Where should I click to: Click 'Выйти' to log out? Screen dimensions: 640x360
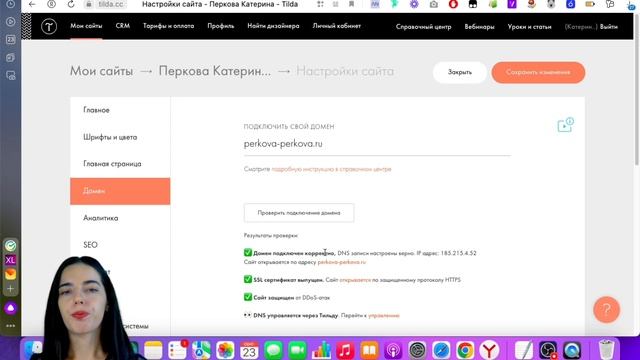click(x=609, y=27)
